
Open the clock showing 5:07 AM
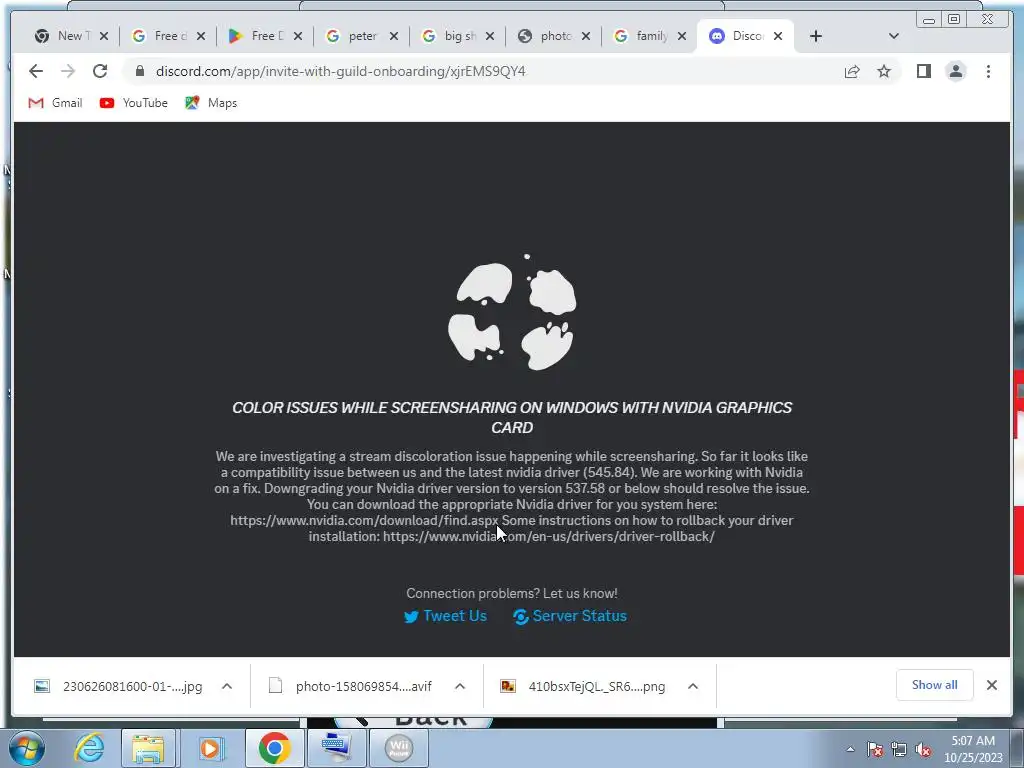pos(973,749)
